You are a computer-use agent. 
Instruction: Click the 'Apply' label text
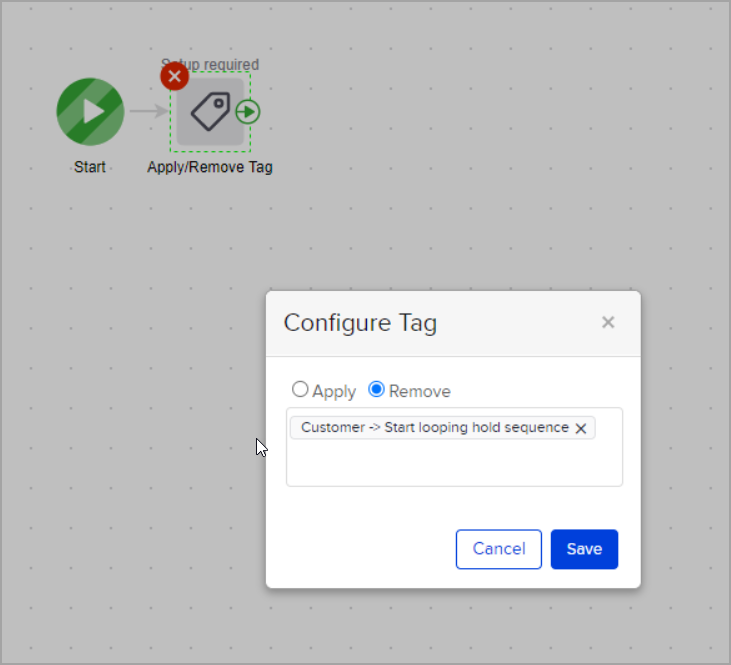pyautogui.click(x=334, y=391)
